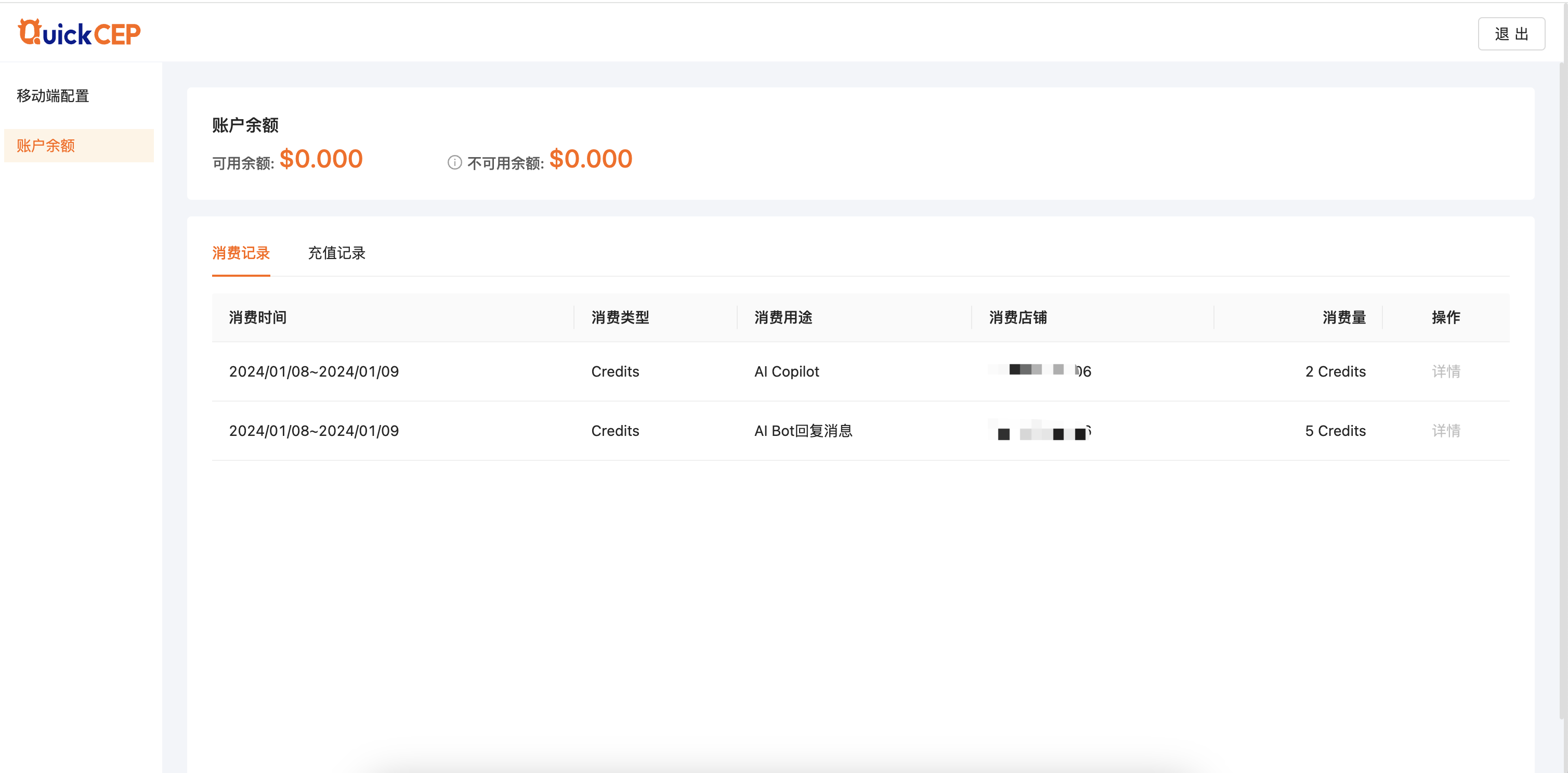Switch to the 消费记录 tab
Screen dimensions: 1568x773
pyautogui.click(x=240, y=253)
